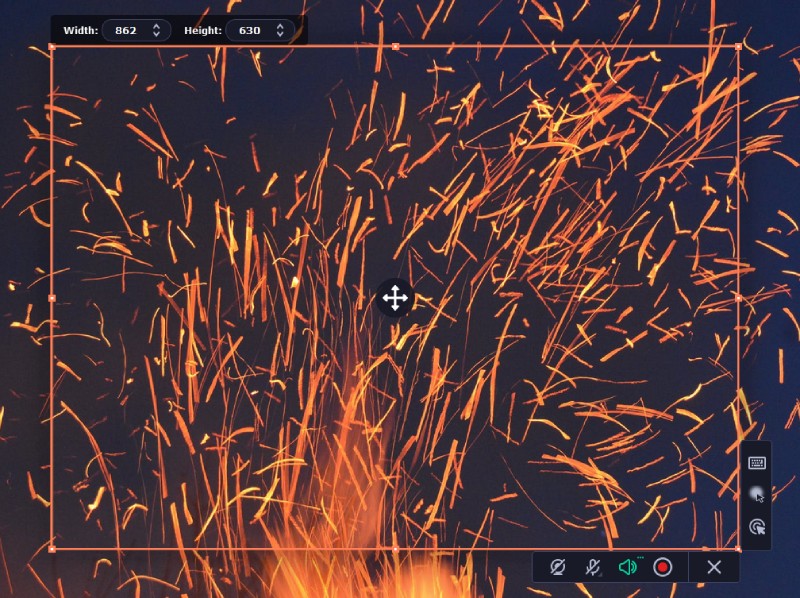
Task: Increase Height with the up arrow
Action: (x=280, y=26)
